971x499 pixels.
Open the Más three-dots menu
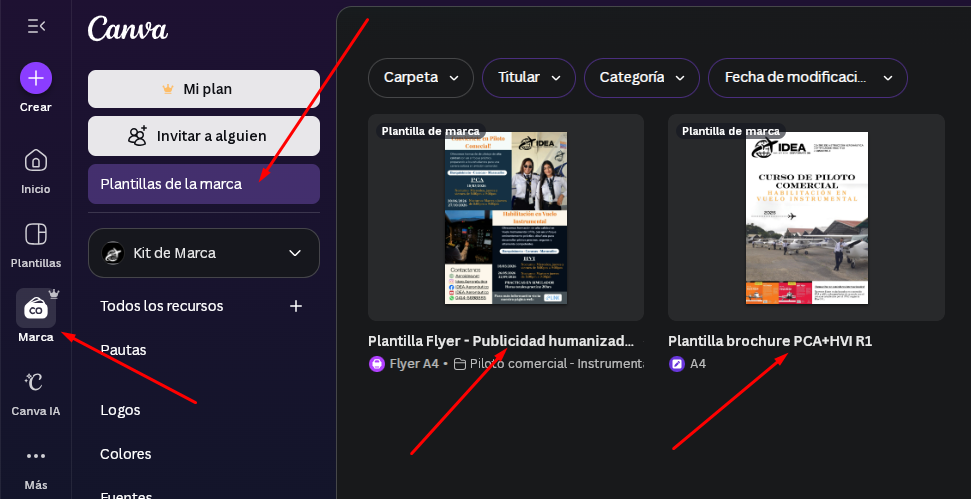(36, 456)
